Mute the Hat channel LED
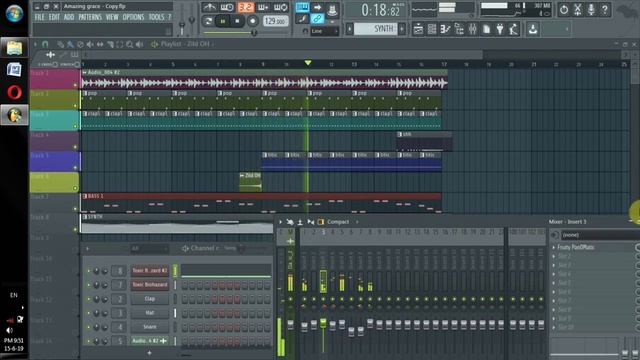The image size is (640, 360). click(89, 313)
